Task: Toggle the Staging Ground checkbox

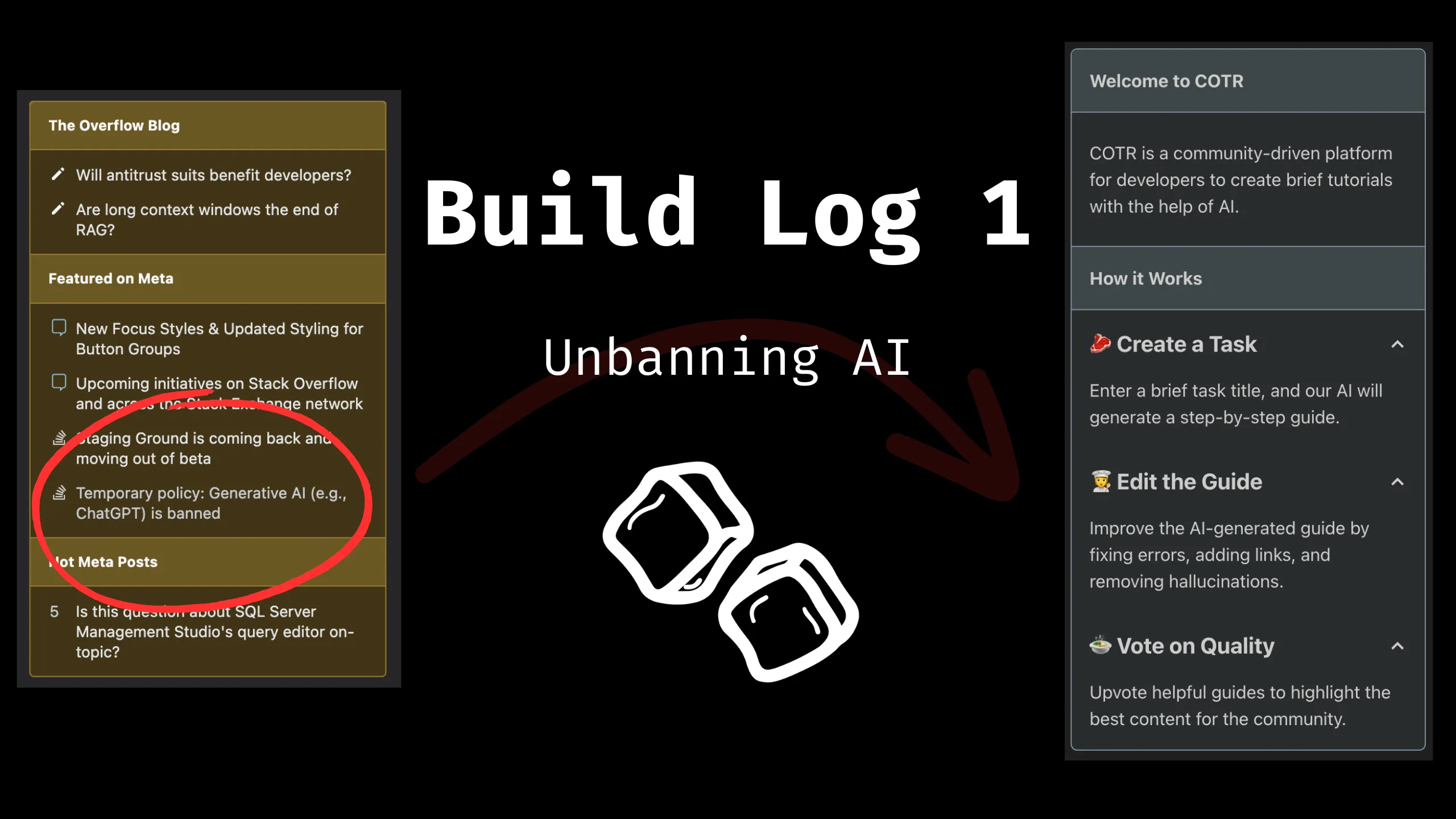Action: 60,438
